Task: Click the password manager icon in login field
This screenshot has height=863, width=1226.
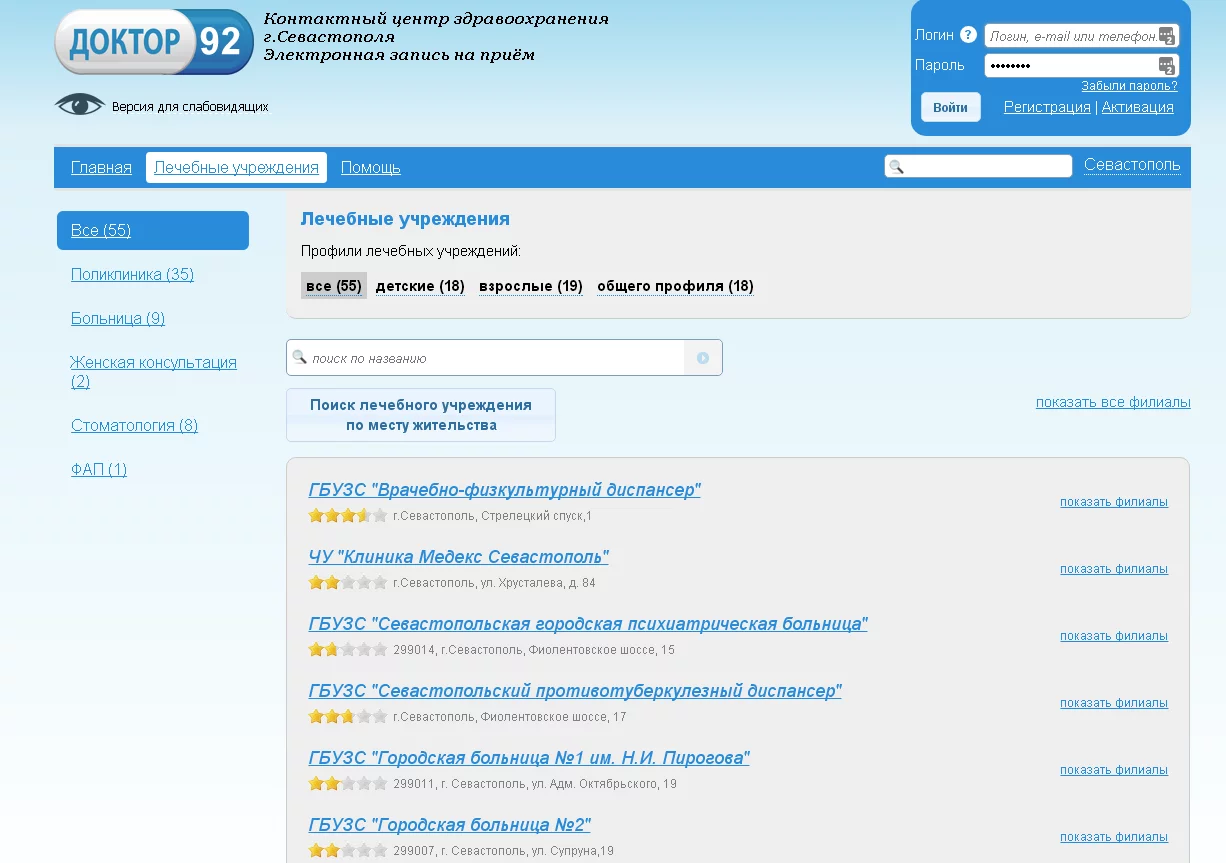Action: pyautogui.click(x=1166, y=36)
